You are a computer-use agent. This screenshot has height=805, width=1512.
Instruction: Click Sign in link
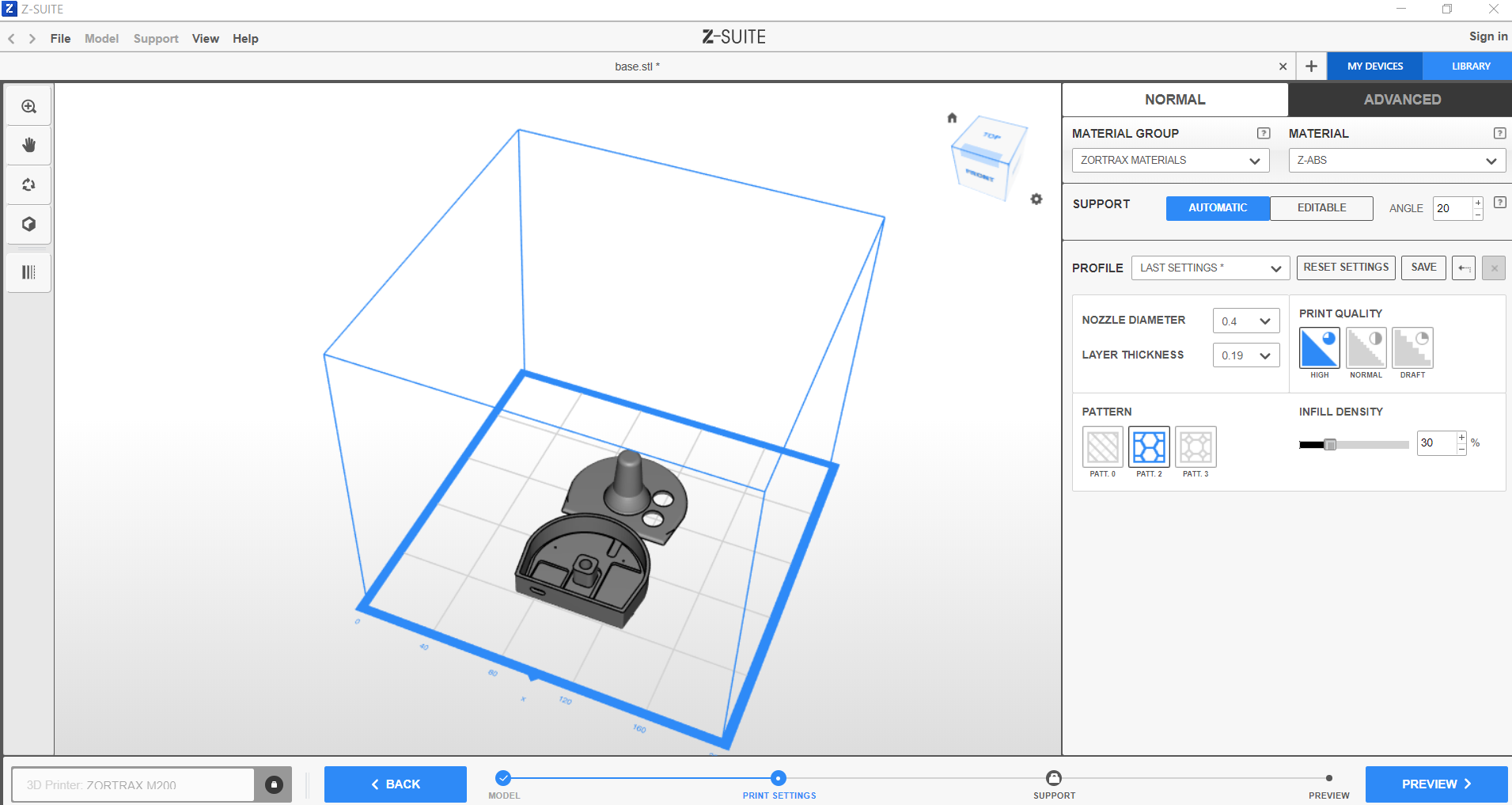tap(1487, 36)
